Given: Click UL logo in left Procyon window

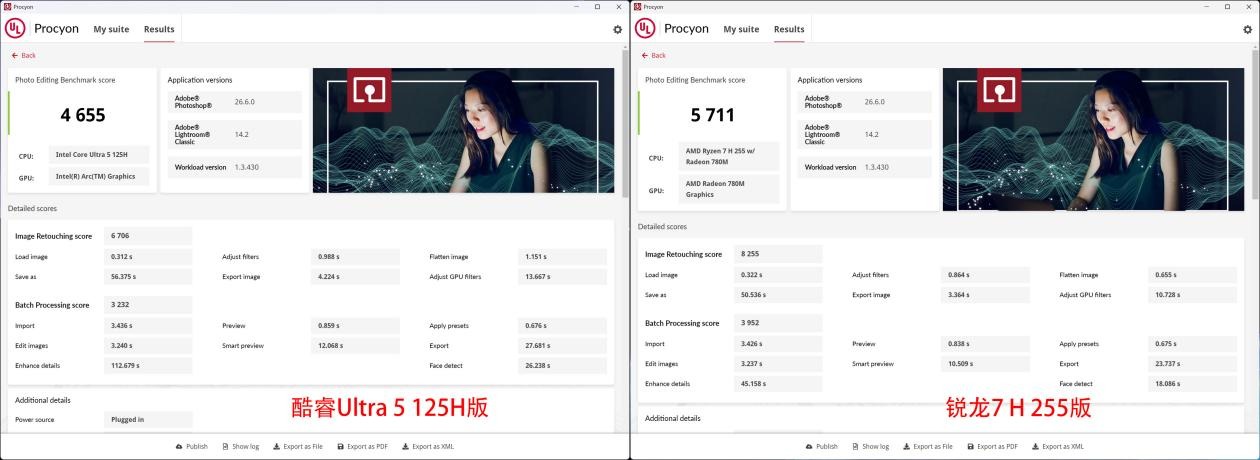Looking at the screenshot, I should (x=15, y=28).
